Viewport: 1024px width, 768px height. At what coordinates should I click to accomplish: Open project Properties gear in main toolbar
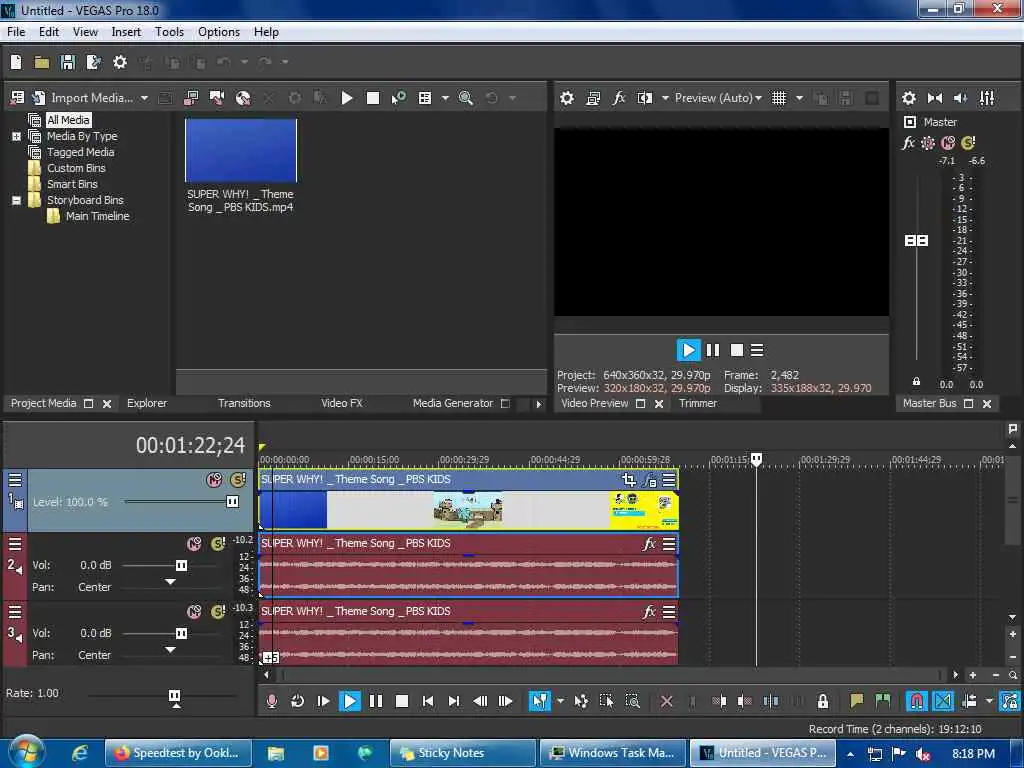120,62
